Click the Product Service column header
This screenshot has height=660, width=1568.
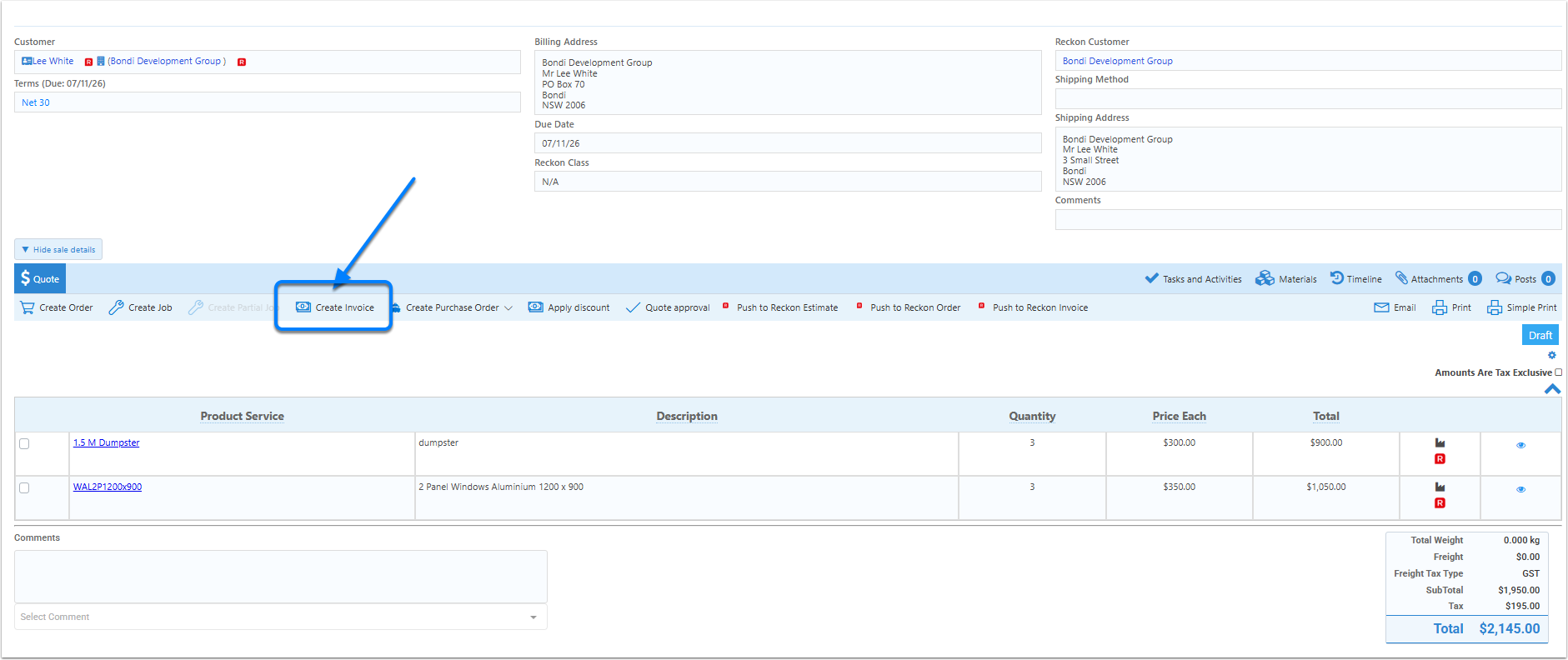point(243,416)
